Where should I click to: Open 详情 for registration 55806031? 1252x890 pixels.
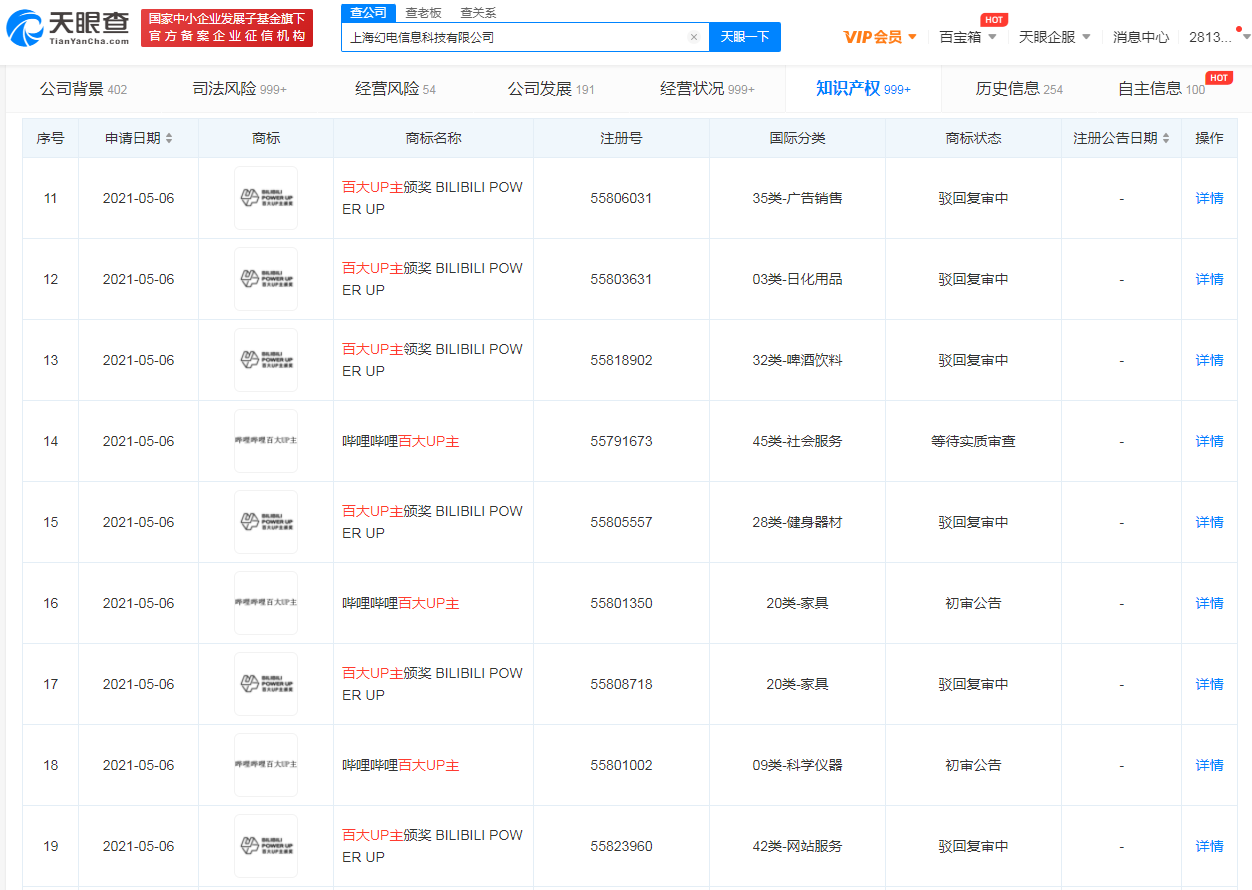(x=1209, y=198)
